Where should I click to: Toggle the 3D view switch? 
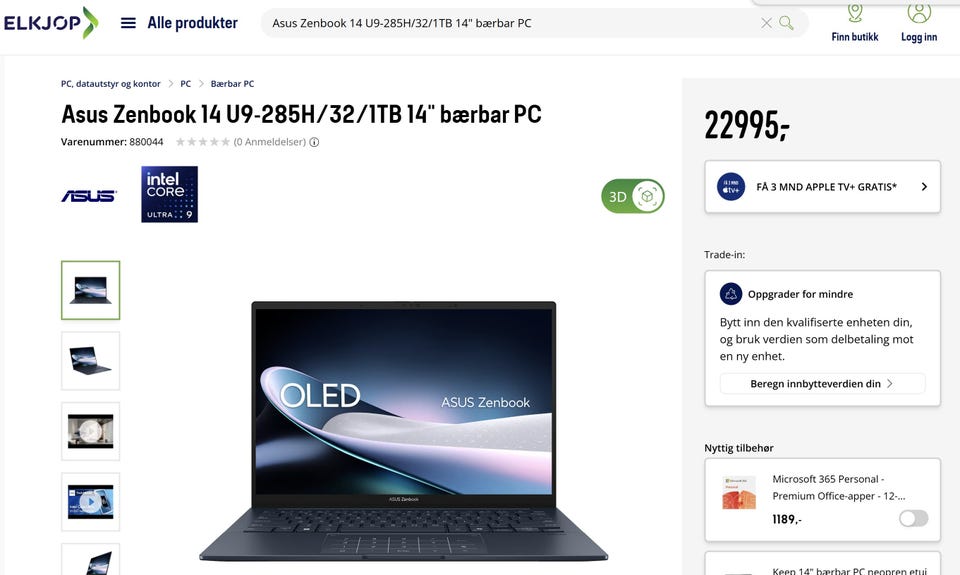(x=632, y=196)
